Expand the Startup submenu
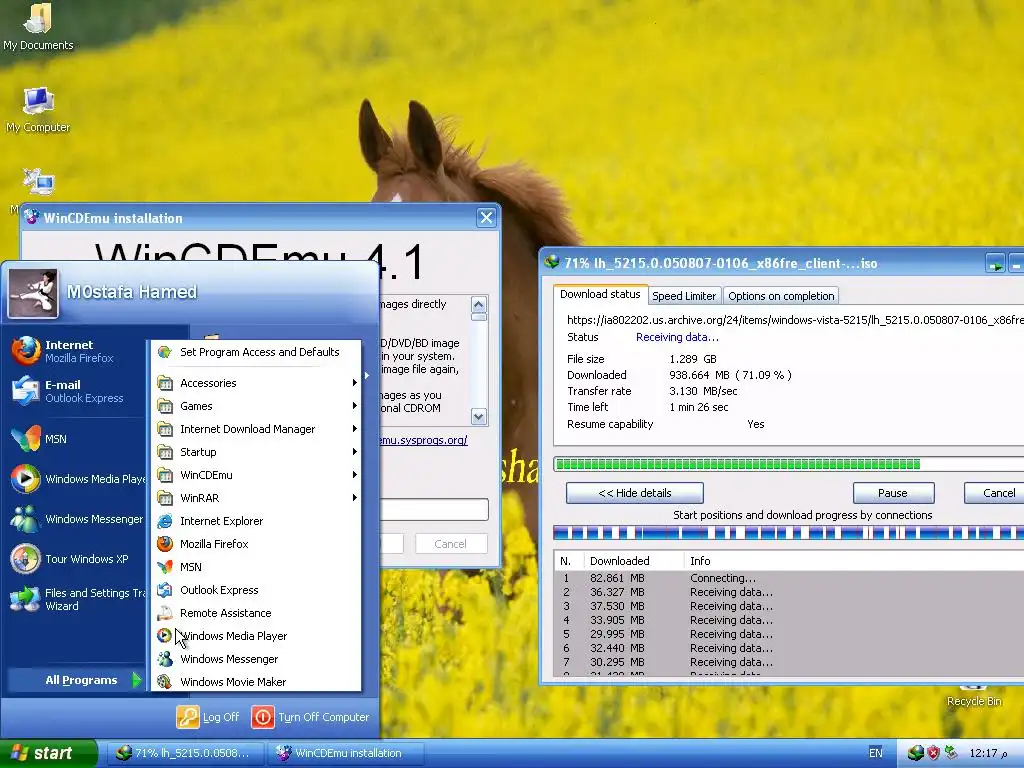Viewport: 1024px width, 768px height. click(x=256, y=452)
